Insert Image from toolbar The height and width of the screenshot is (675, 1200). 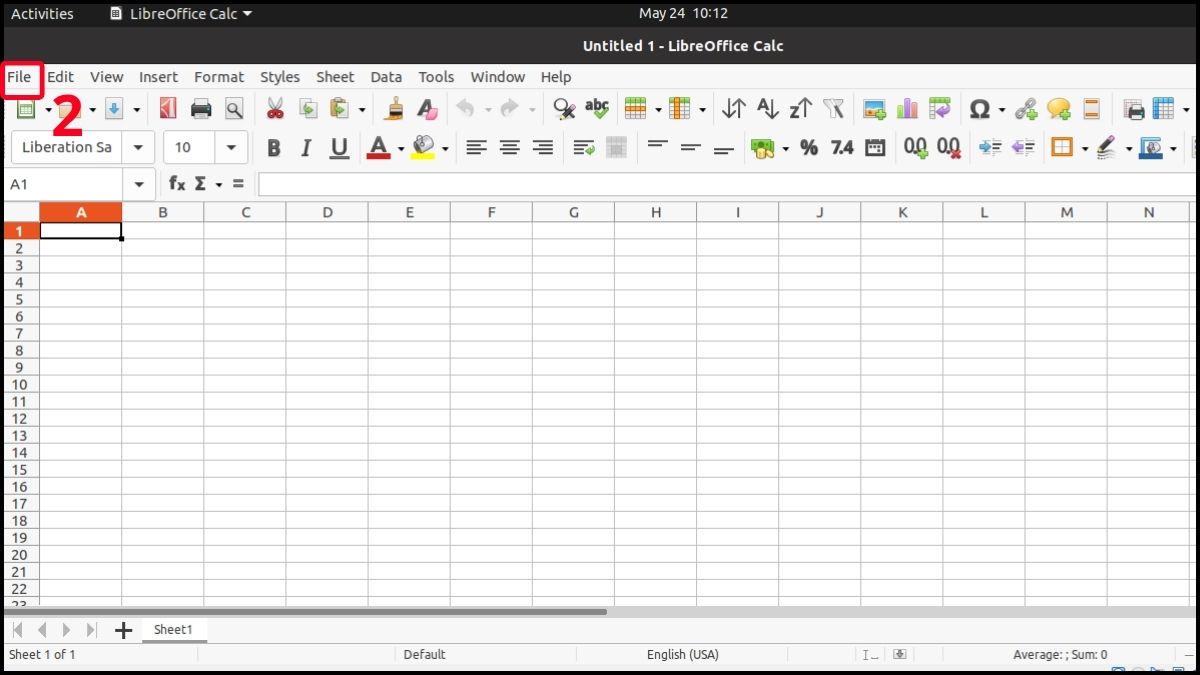(875, 108)
